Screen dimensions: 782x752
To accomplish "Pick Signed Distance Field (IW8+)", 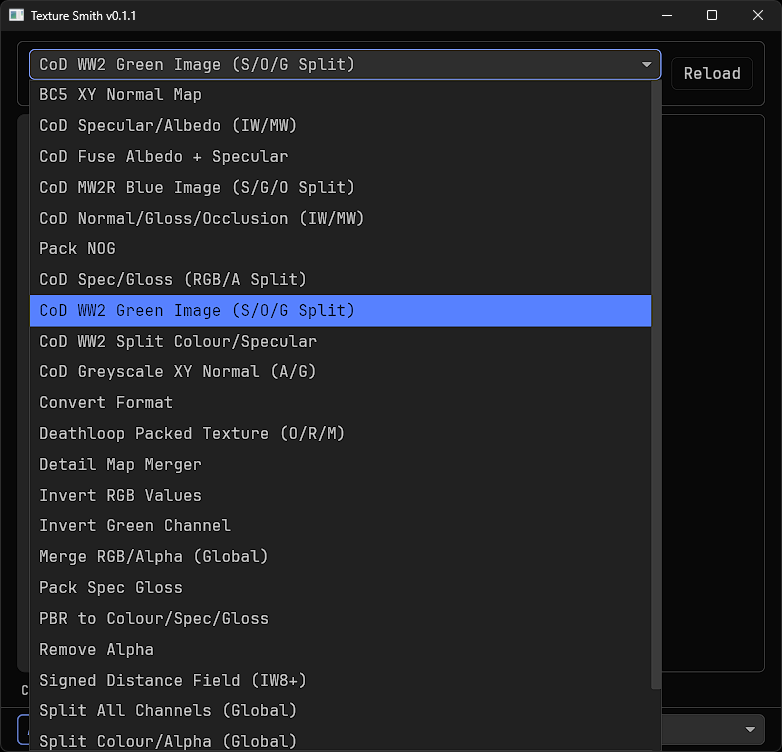I will click(x=340, y=681).
